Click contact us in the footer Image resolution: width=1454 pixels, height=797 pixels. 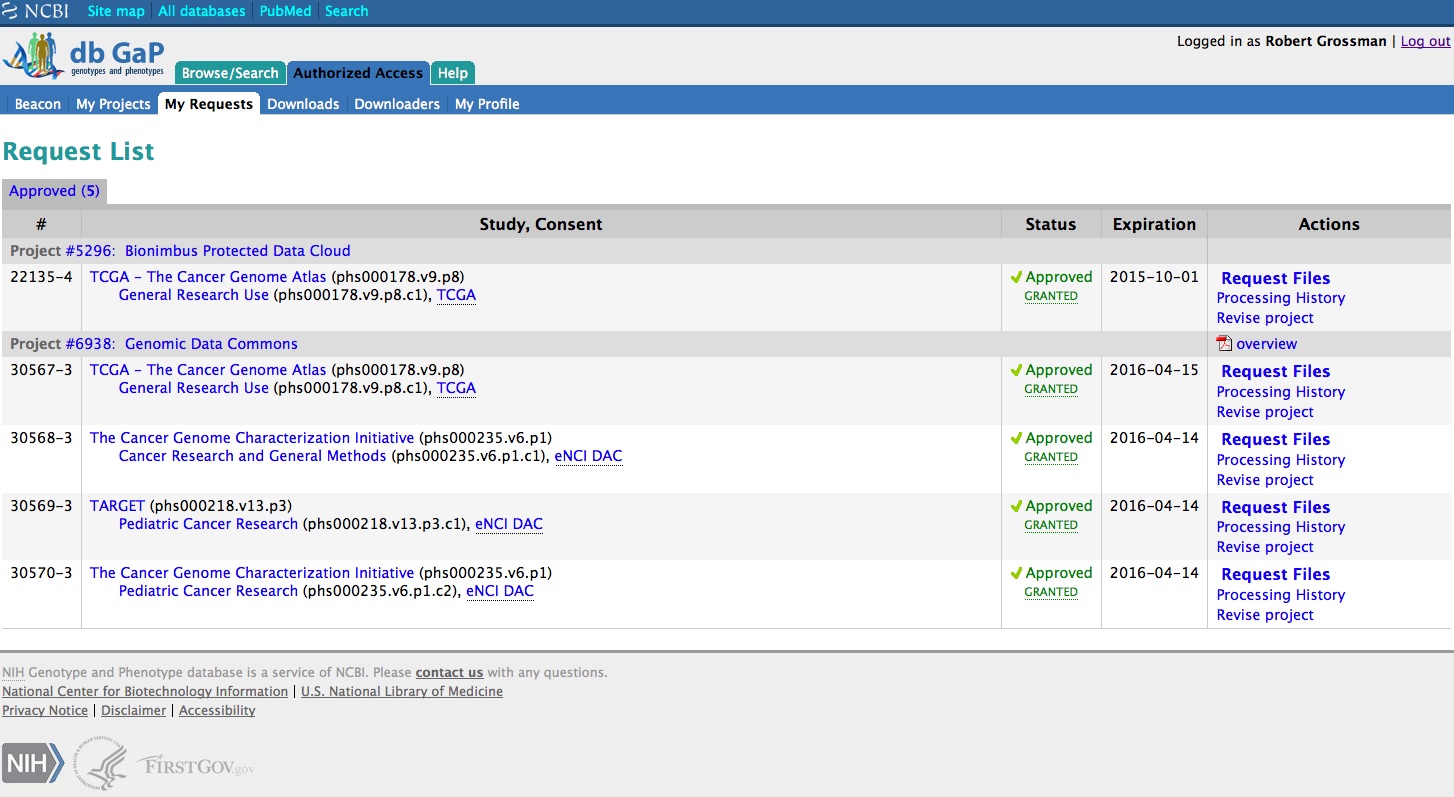tap(449, 672)
